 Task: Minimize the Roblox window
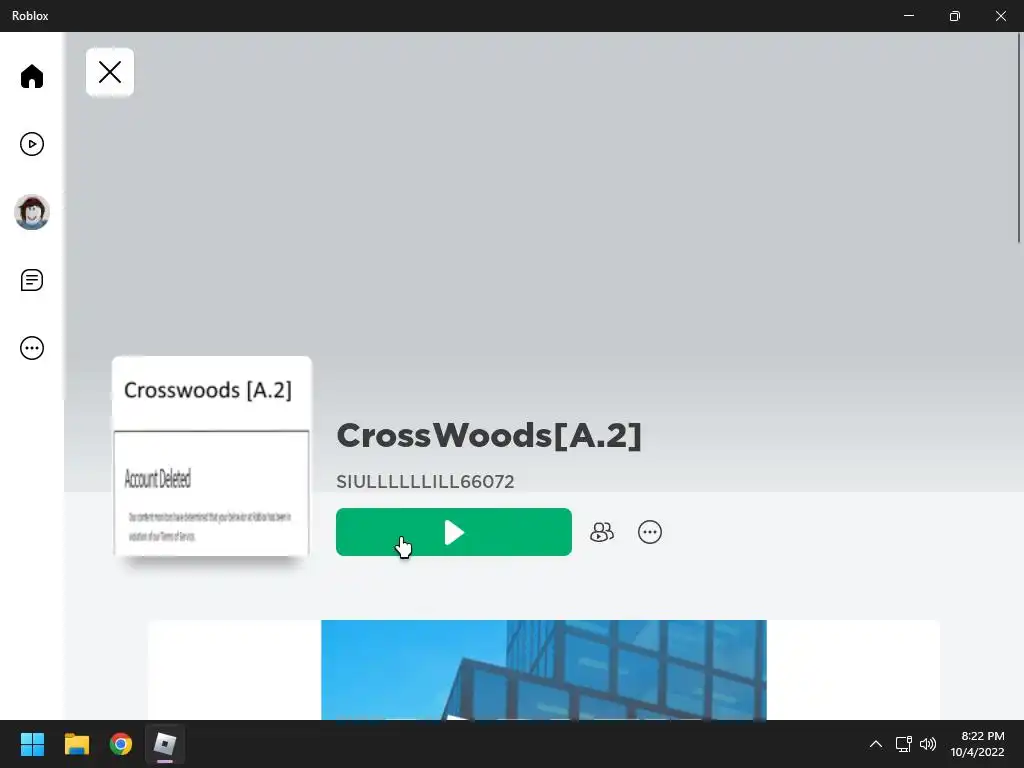coord(908,16)
